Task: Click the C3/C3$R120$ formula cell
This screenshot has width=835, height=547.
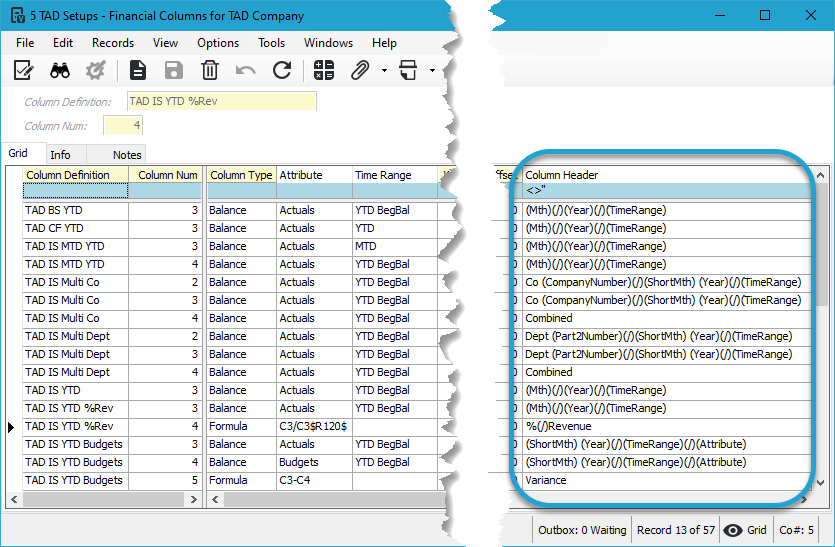Action: pyautogui.click(x=314, y=426)
